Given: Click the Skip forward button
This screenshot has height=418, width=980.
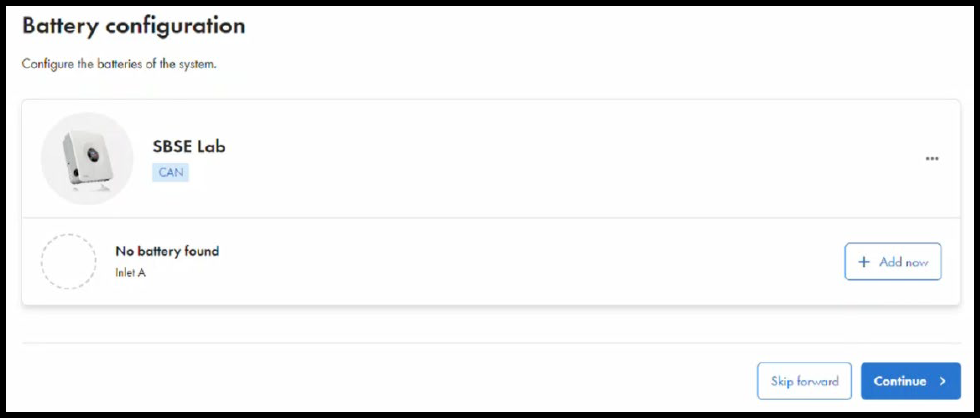Looking at the screenshot, I should coord(804,381).
